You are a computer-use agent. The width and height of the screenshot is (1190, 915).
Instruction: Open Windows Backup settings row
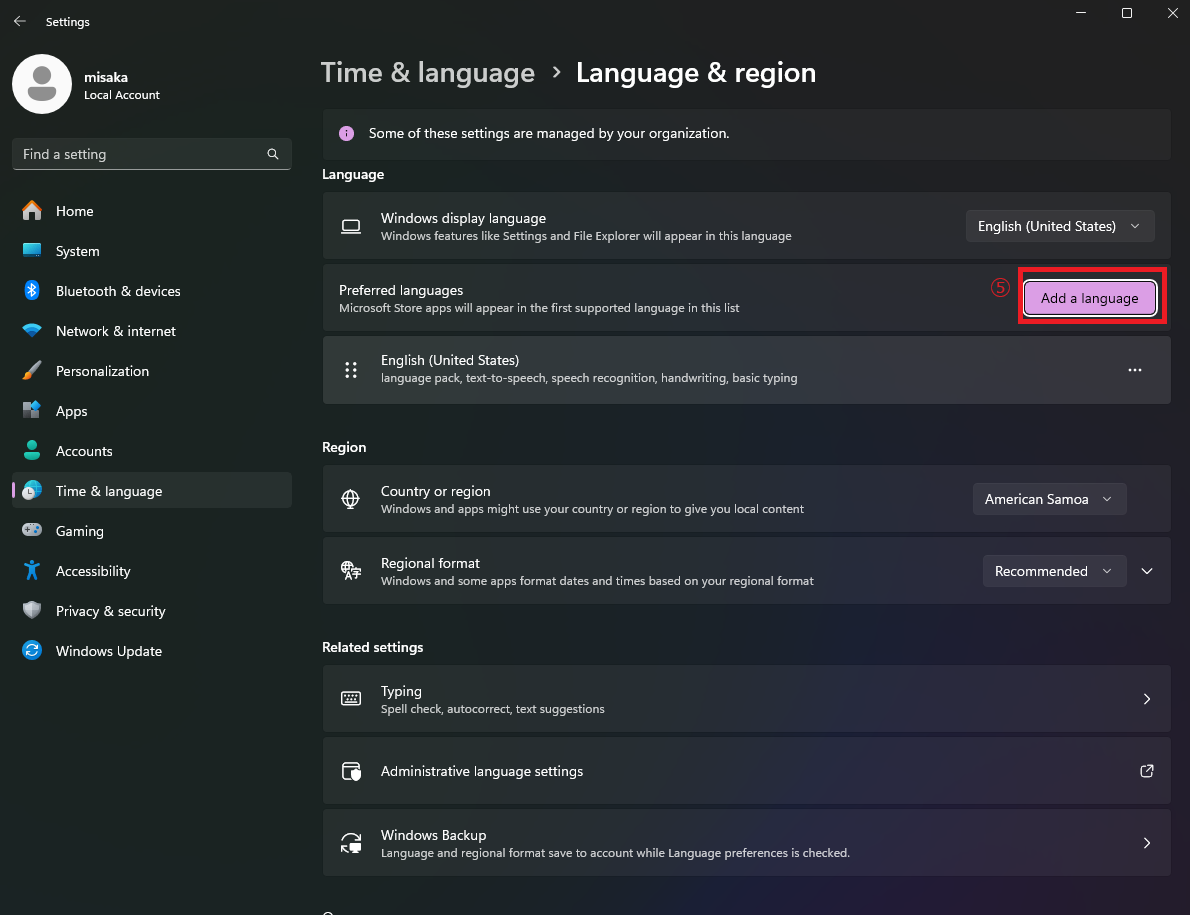746,843
